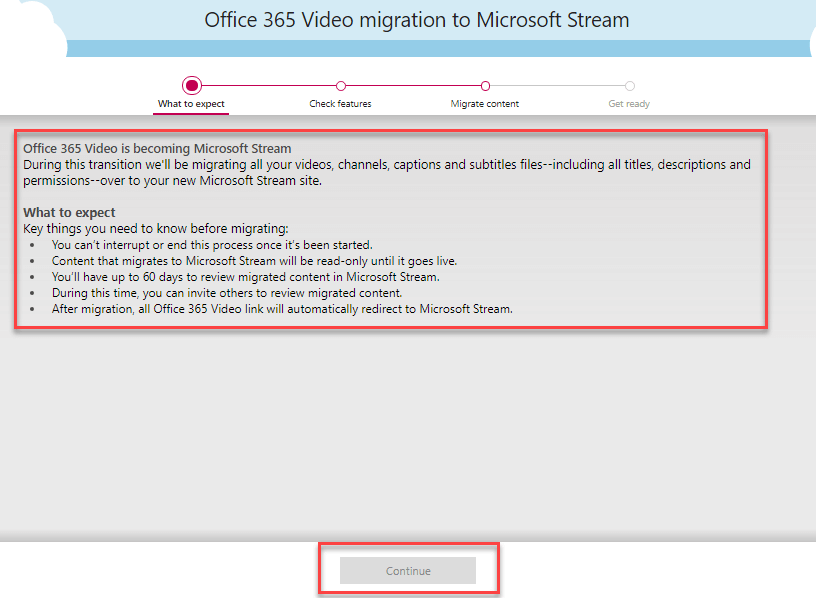Go to the 'Migrate content' step label

[x=485, y=104]
